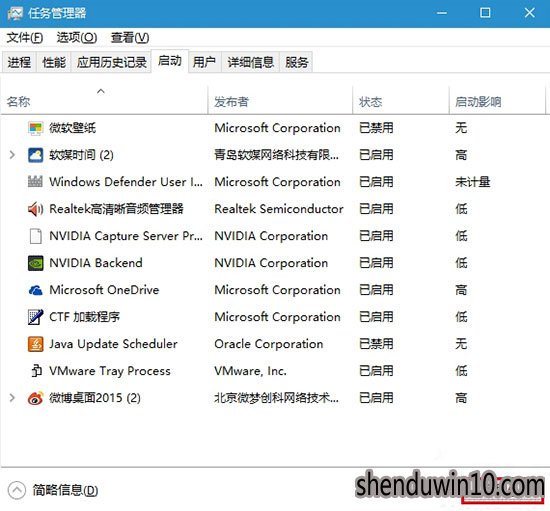Screen dimensions: 550x511
Task: Select the 微软壁纸 startup item icon
Action: 35,128
